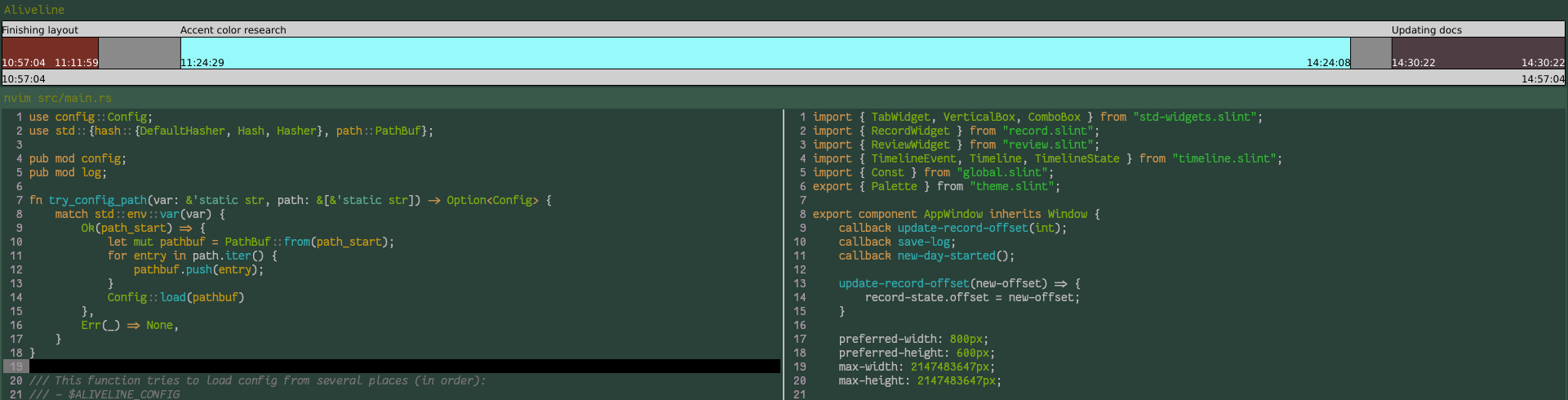Click the nvim src/main.rs pane title
Screen dimensions: 1568x400
point(58,98)
